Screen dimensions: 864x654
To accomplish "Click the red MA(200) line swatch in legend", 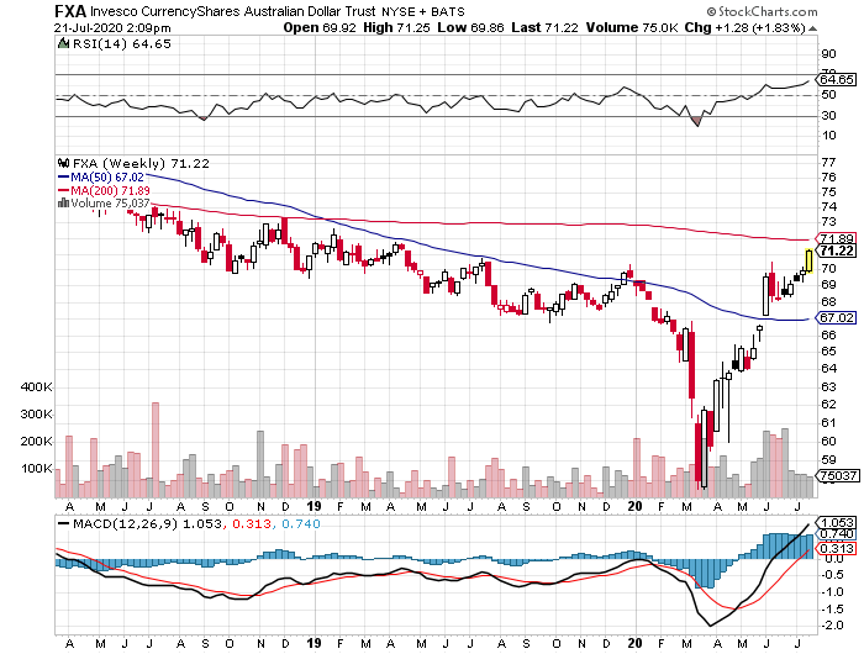I will (x=63, y=190).
